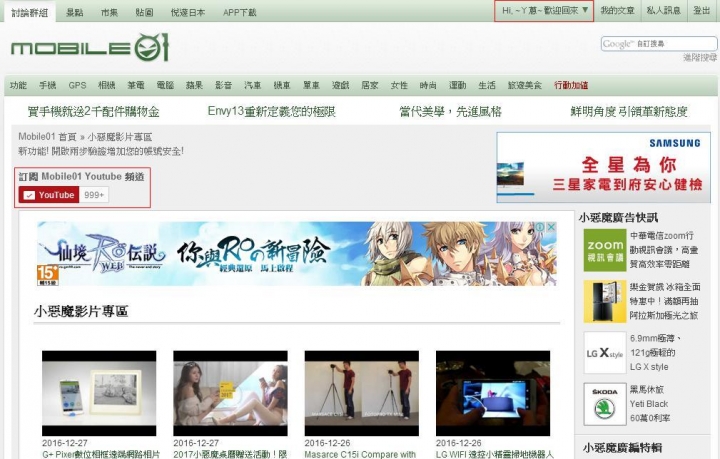Click the 6.9mm極薄 LG X style ad text
Viewport: 720px width, 459px height.
[x=655, y=353]
